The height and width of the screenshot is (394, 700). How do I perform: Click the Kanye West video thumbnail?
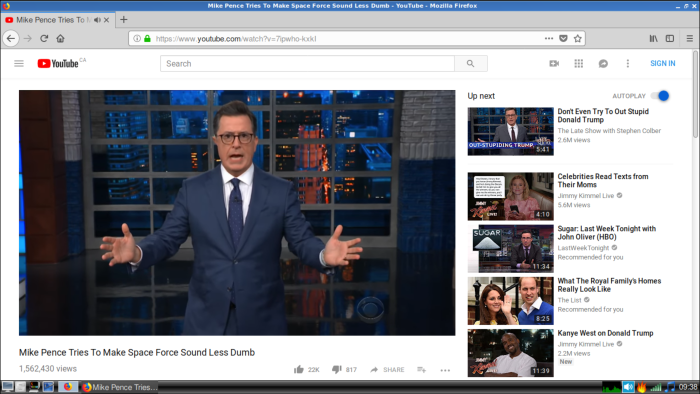point(510,353)
